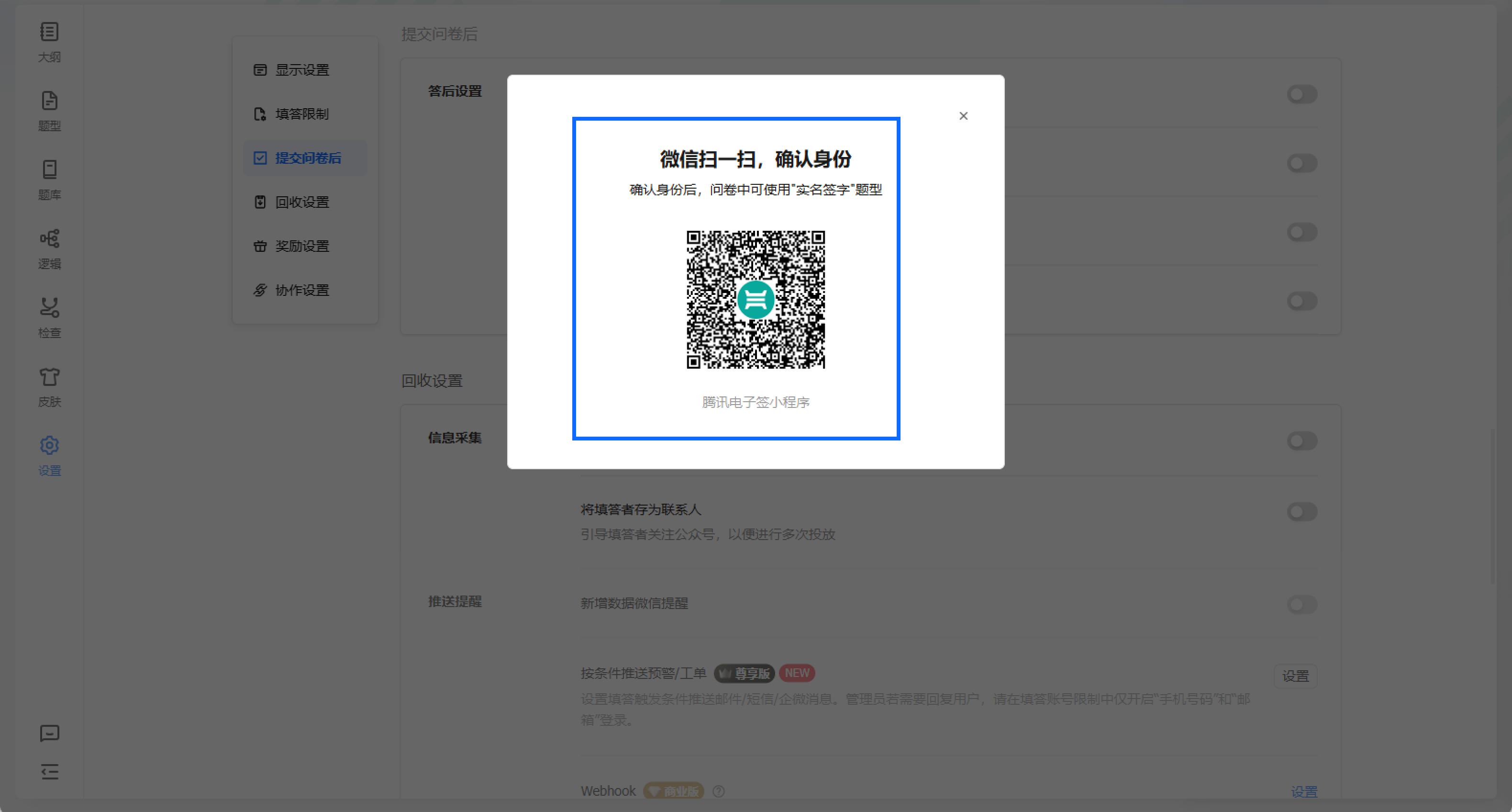
Task: Open the feedback message icon in sidebar
Action: (49, 733)
